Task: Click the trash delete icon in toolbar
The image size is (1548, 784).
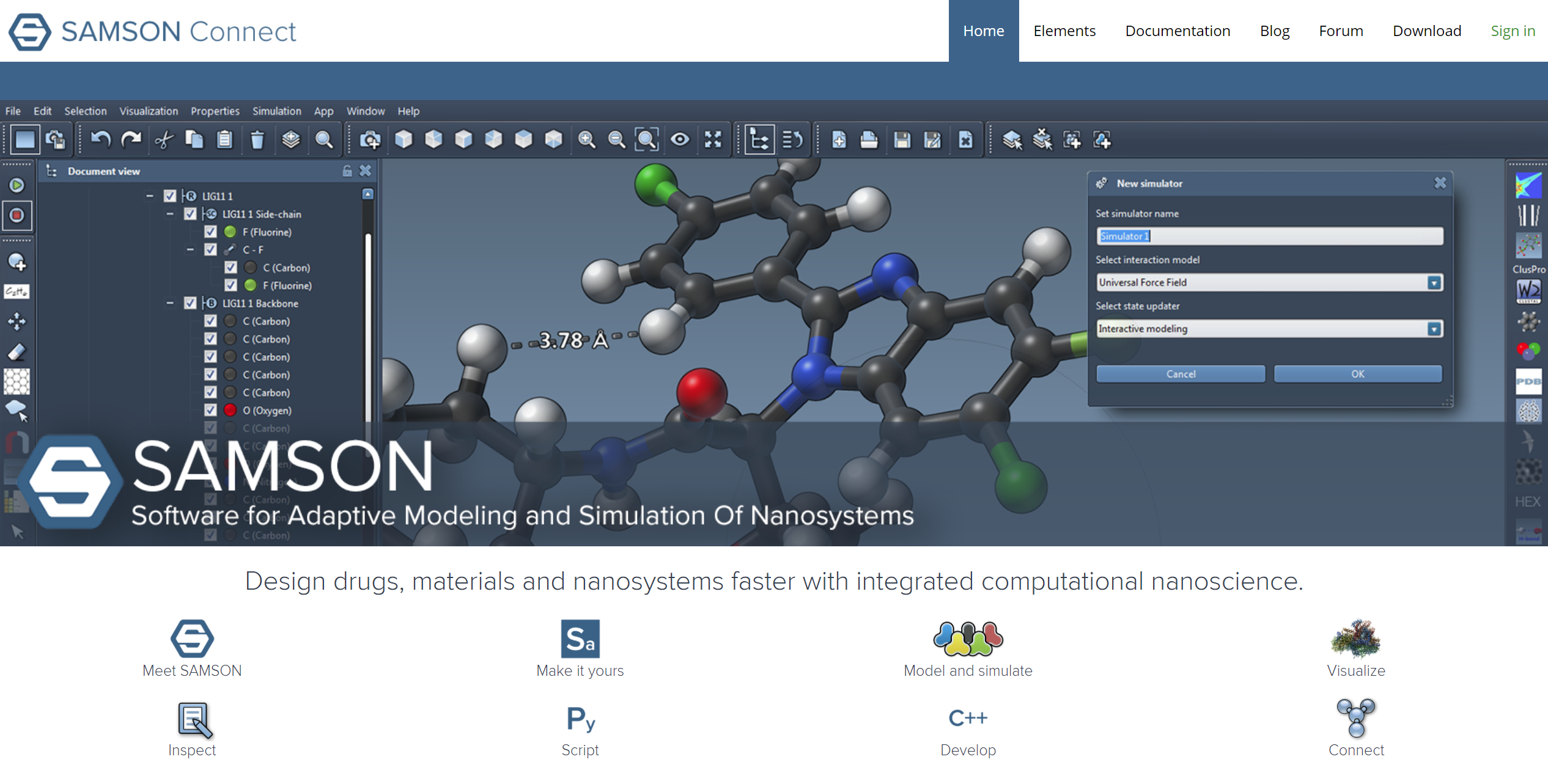Action: [257, 140]
